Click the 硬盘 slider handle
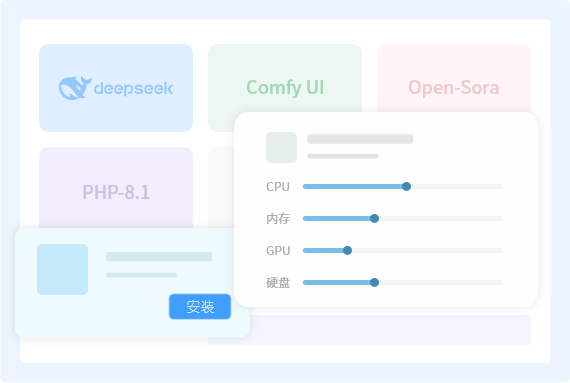This screenshot has width=570, height=383. click(x=374, y=282)
